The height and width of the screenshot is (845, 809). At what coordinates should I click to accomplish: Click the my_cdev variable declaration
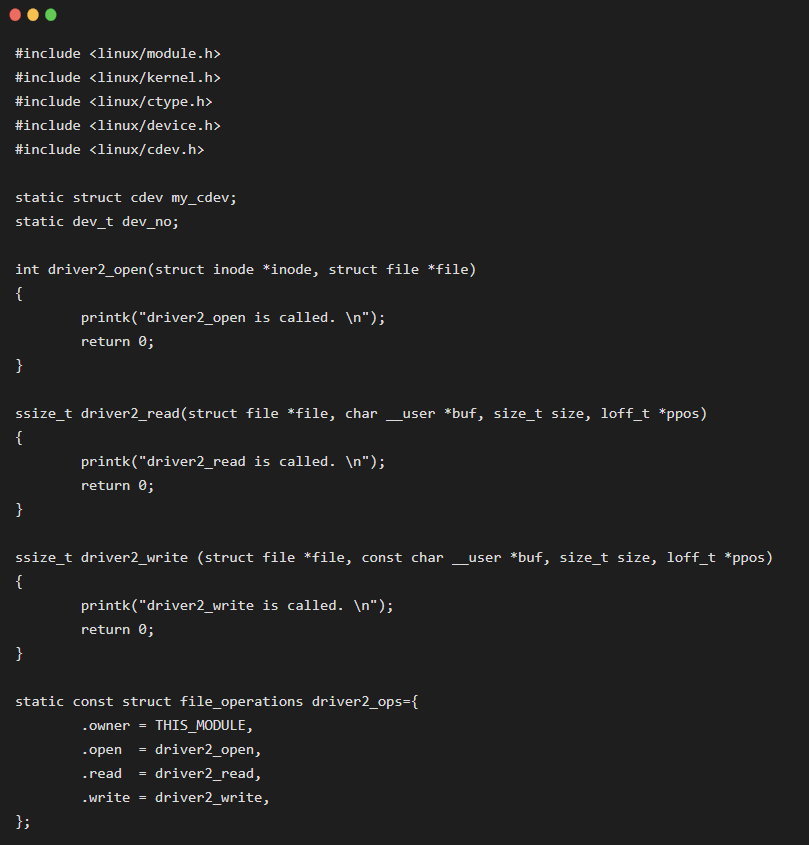[126, 198]
